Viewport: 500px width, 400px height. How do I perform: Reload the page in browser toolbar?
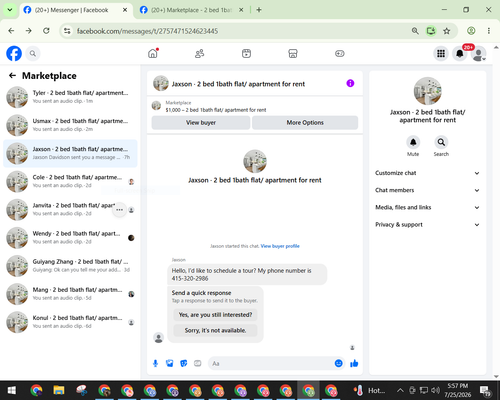point(46,31)
